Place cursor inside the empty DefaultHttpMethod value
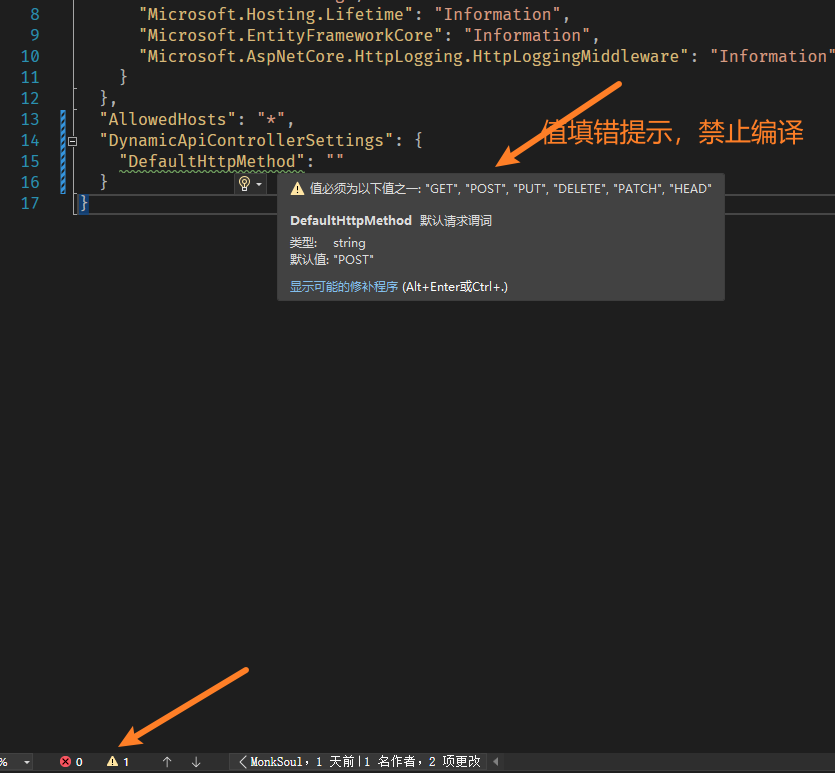The height and width of the screenshot is (773, 835). pos(335,161)
